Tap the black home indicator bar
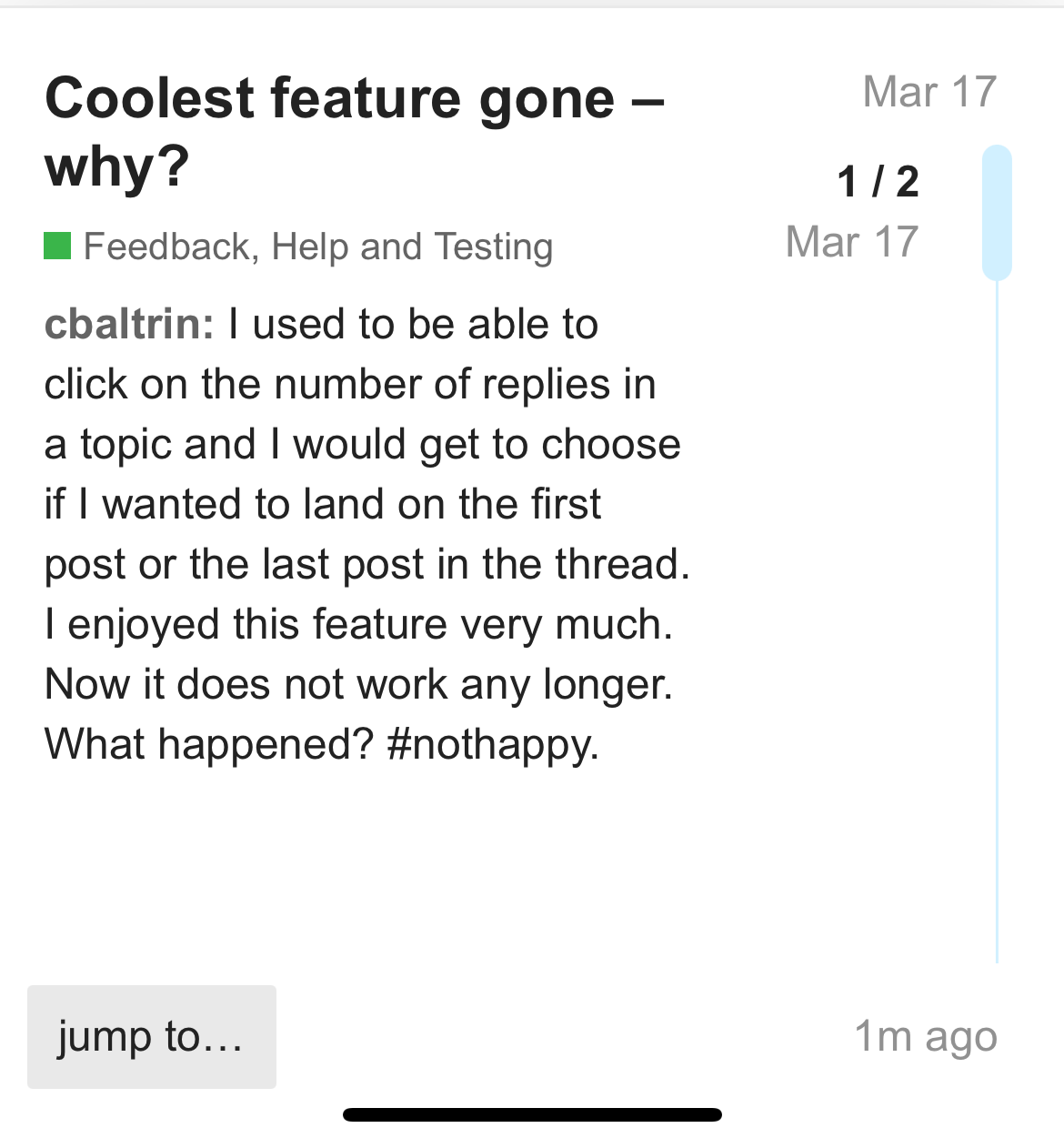 [532, 1114]
